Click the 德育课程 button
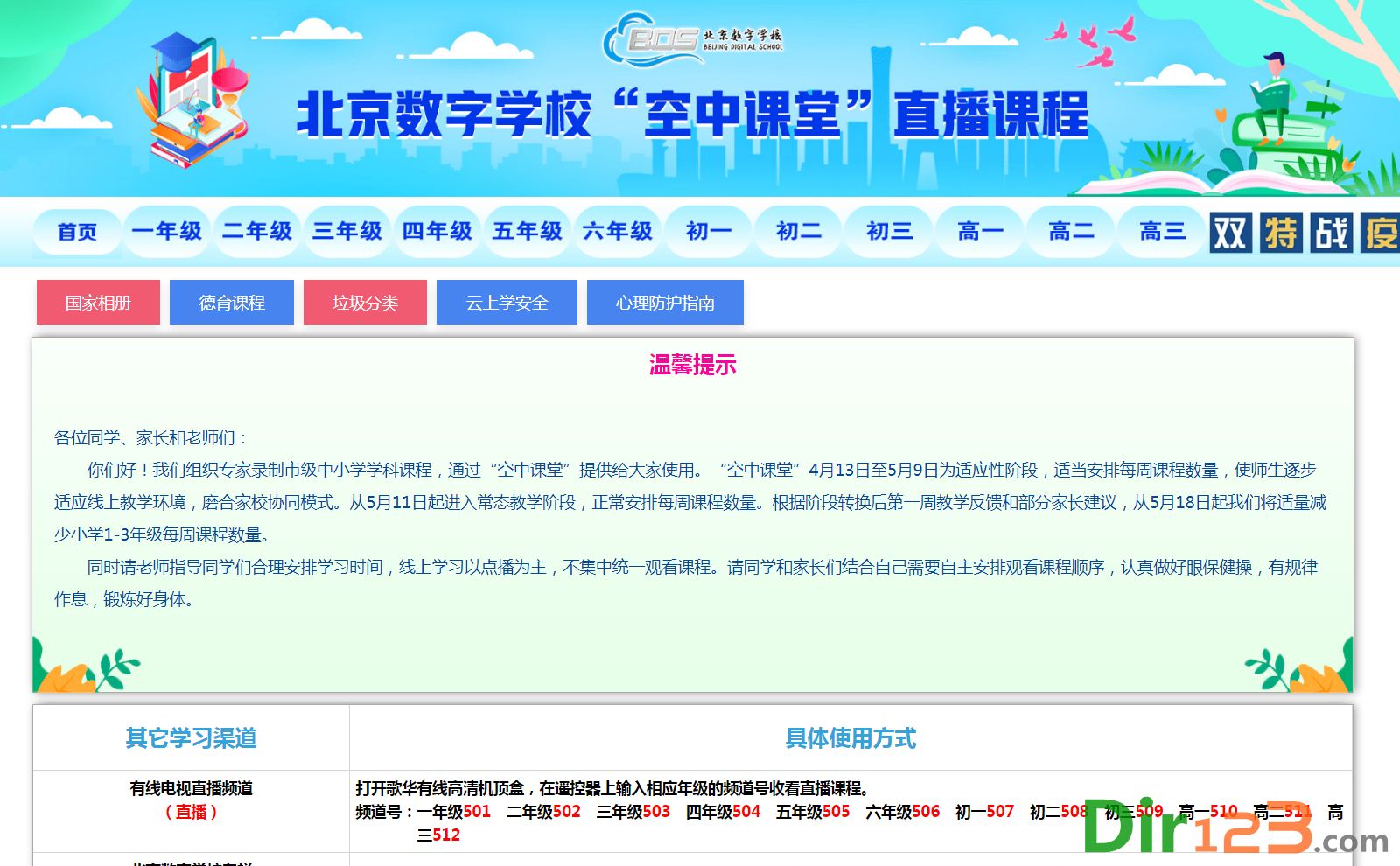1400x866 pixels. 232,302
